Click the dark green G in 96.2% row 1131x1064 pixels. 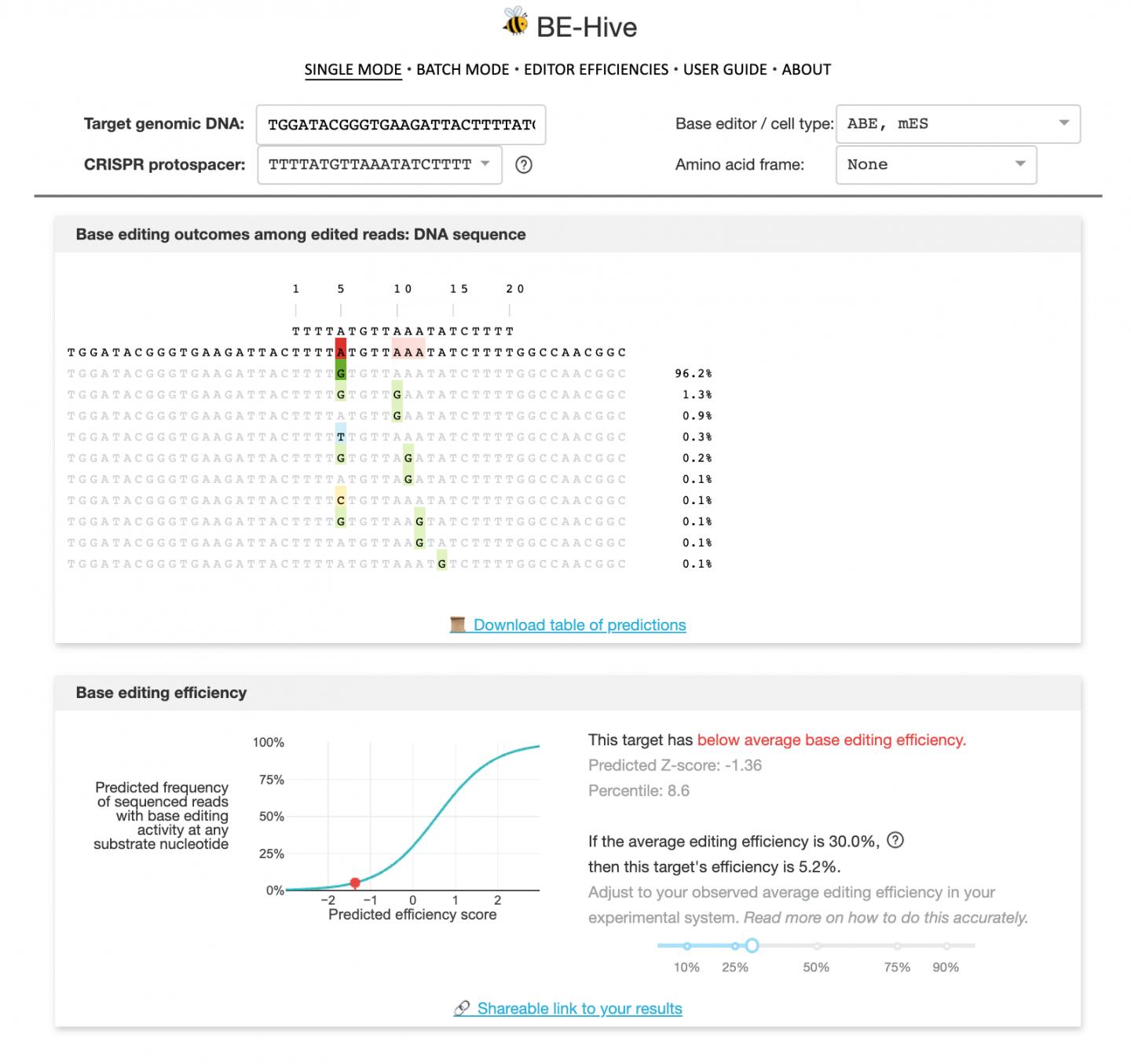(341, 373)
